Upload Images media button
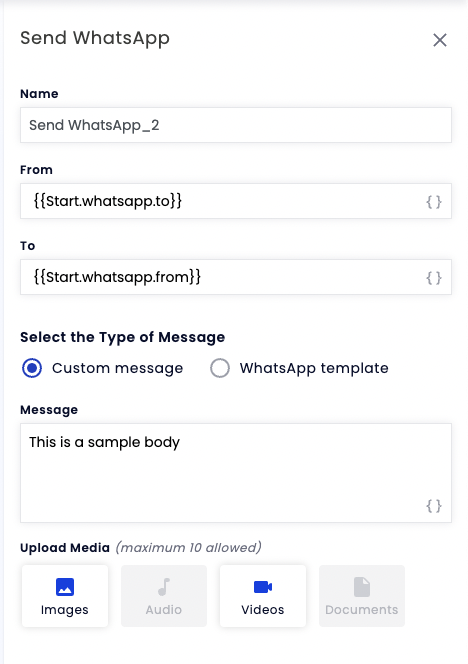The height and width of the screenshot is (664, 468). point(65,596)
